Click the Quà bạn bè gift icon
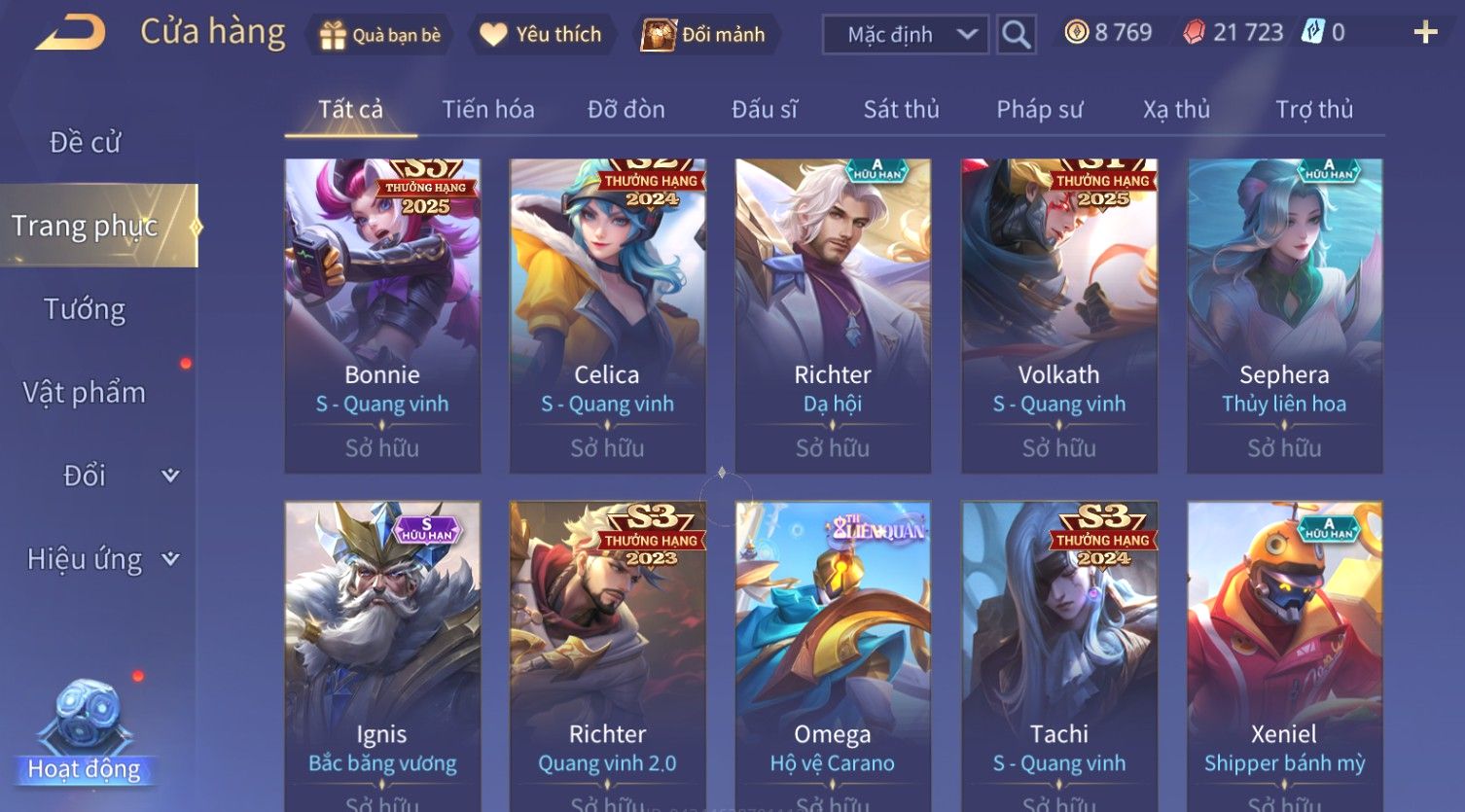This screenshot has width=1465, height=812. [x=333, y=36]
